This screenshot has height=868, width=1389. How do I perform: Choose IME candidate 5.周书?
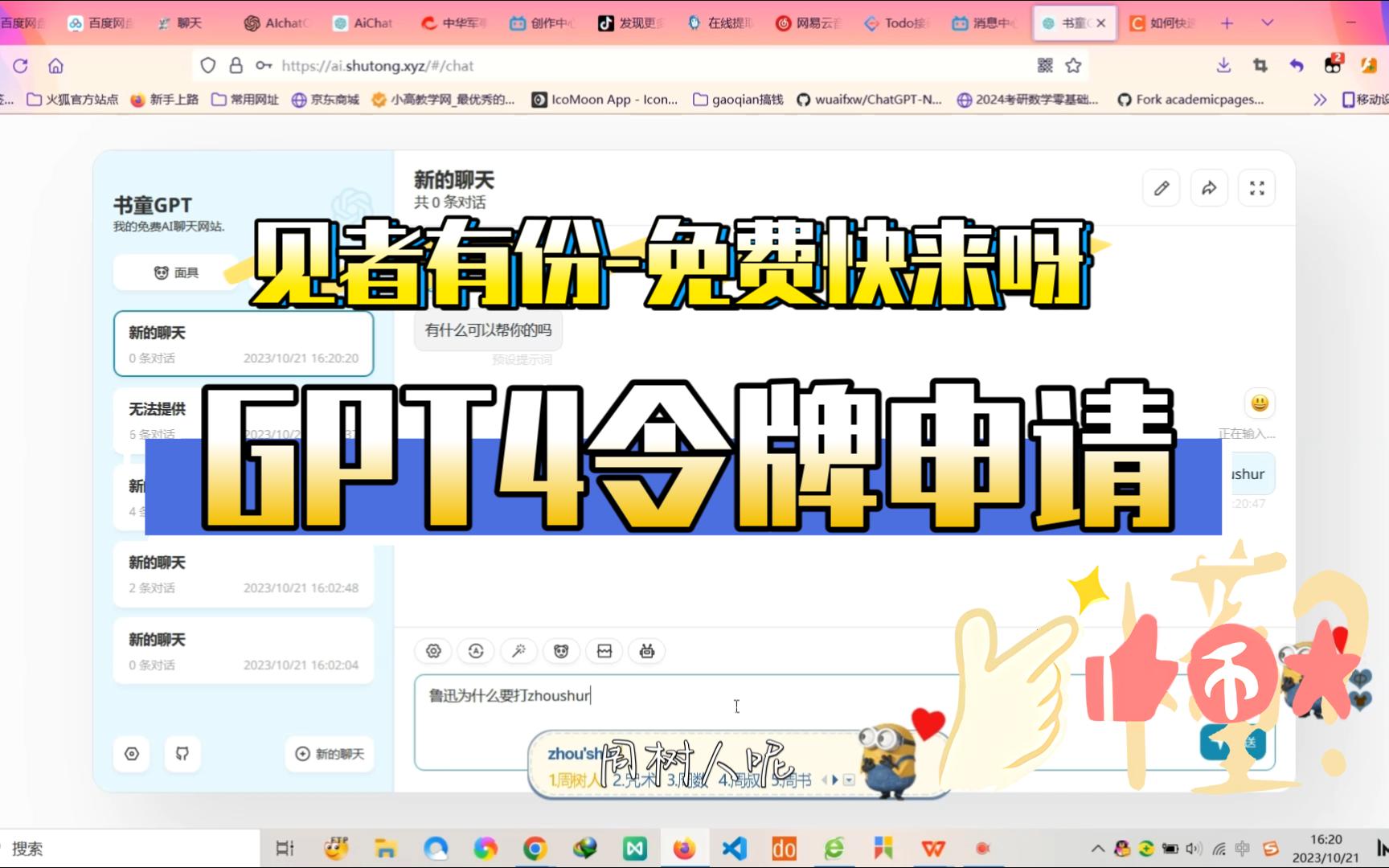(791, 780)
